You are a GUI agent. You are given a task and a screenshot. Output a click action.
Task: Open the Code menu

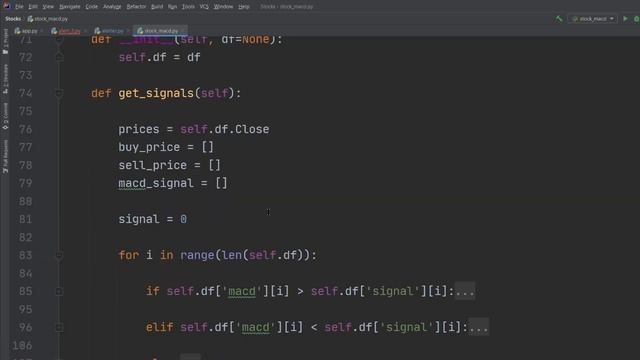91,7
